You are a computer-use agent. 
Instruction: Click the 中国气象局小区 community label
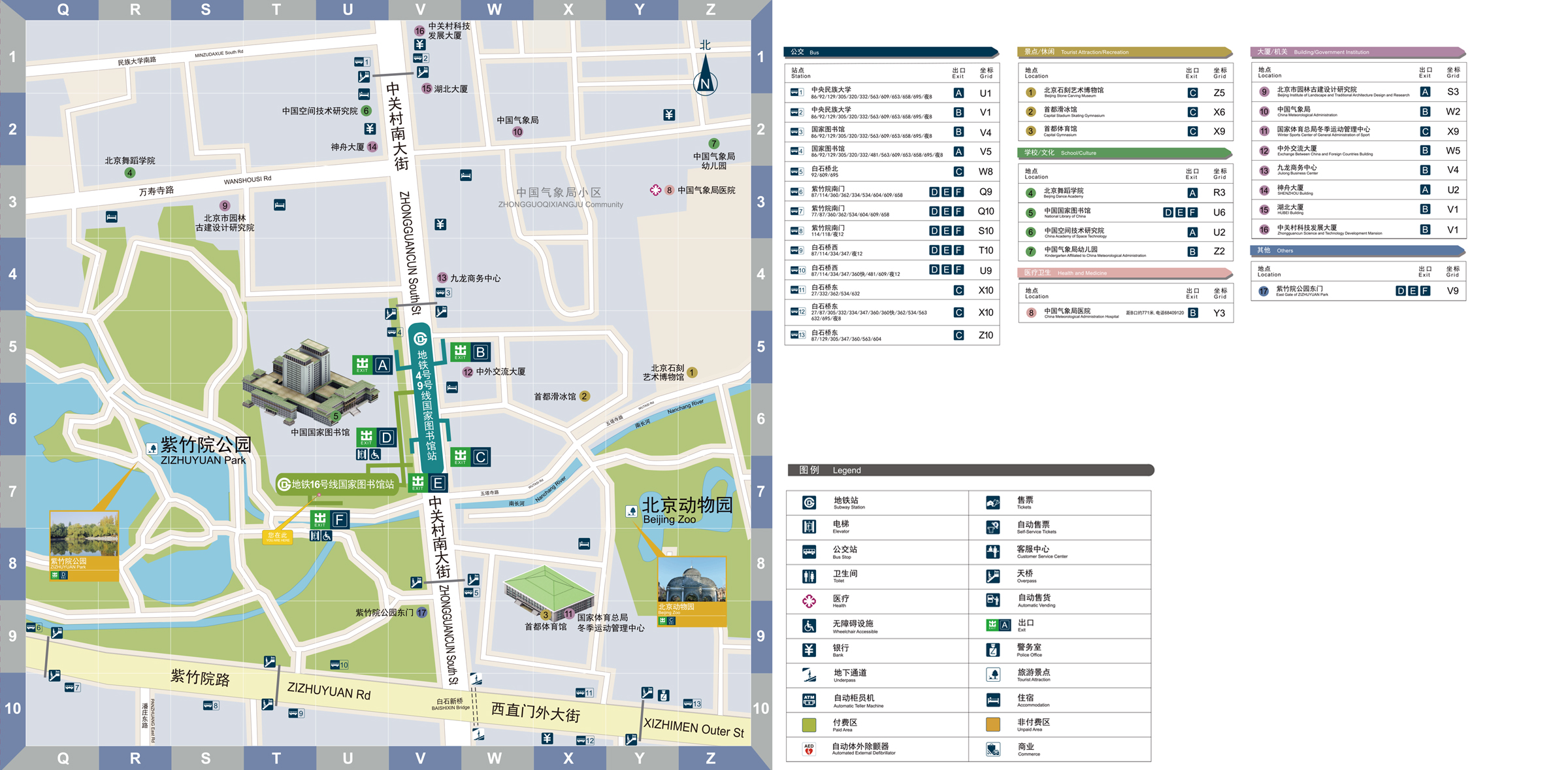coord(561,197)
